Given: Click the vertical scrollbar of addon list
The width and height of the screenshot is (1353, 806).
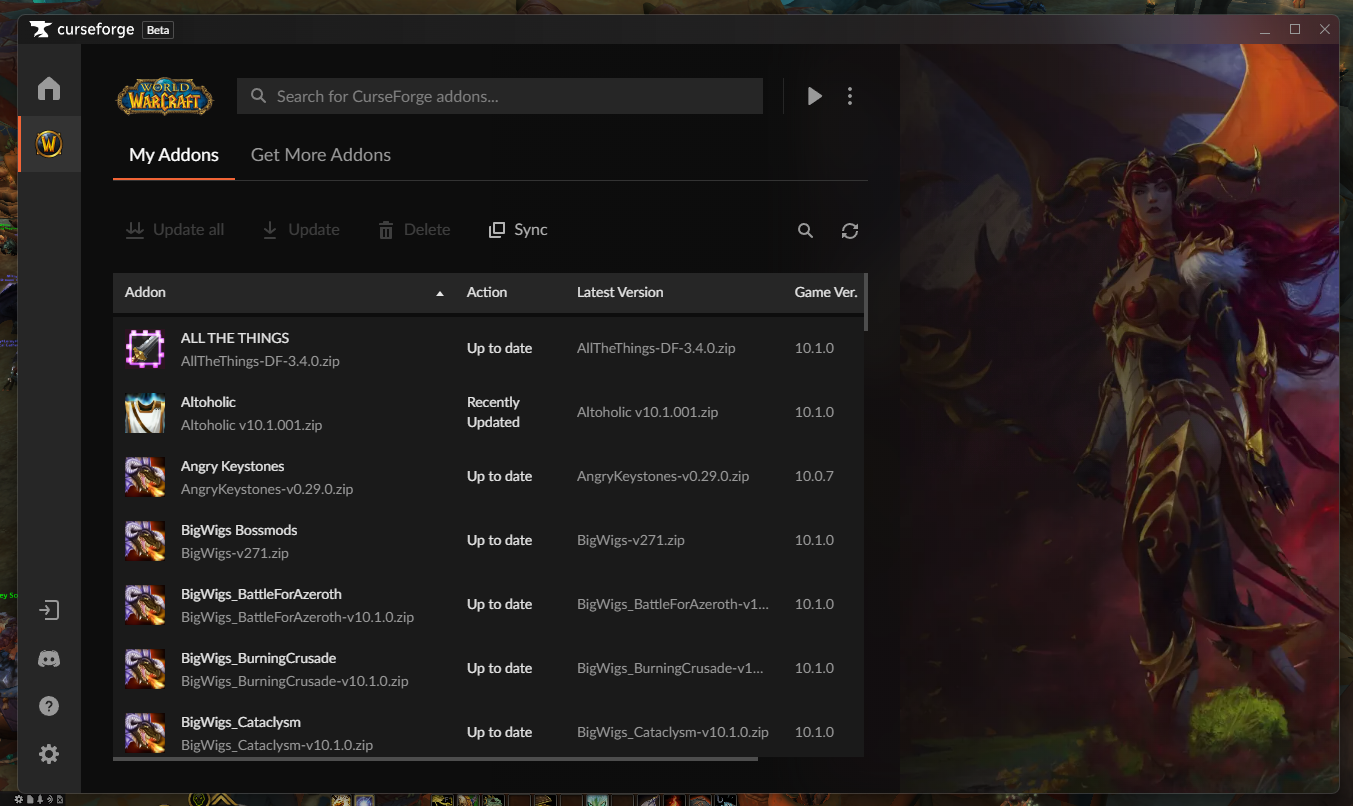Looking at the screenshot, I should [866, 302].
